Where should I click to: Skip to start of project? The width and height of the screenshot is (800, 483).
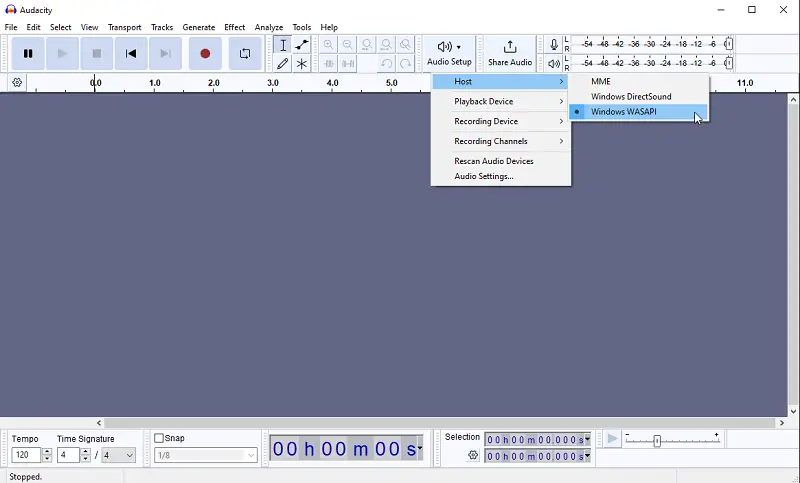click(x=131, y=53)
